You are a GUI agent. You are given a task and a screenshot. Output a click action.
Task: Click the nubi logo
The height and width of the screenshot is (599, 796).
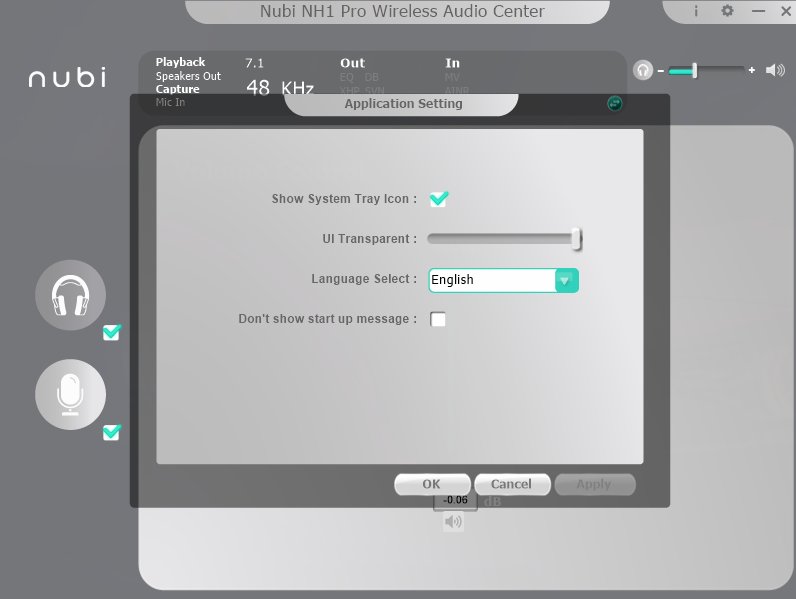click(x=68, y=77)
